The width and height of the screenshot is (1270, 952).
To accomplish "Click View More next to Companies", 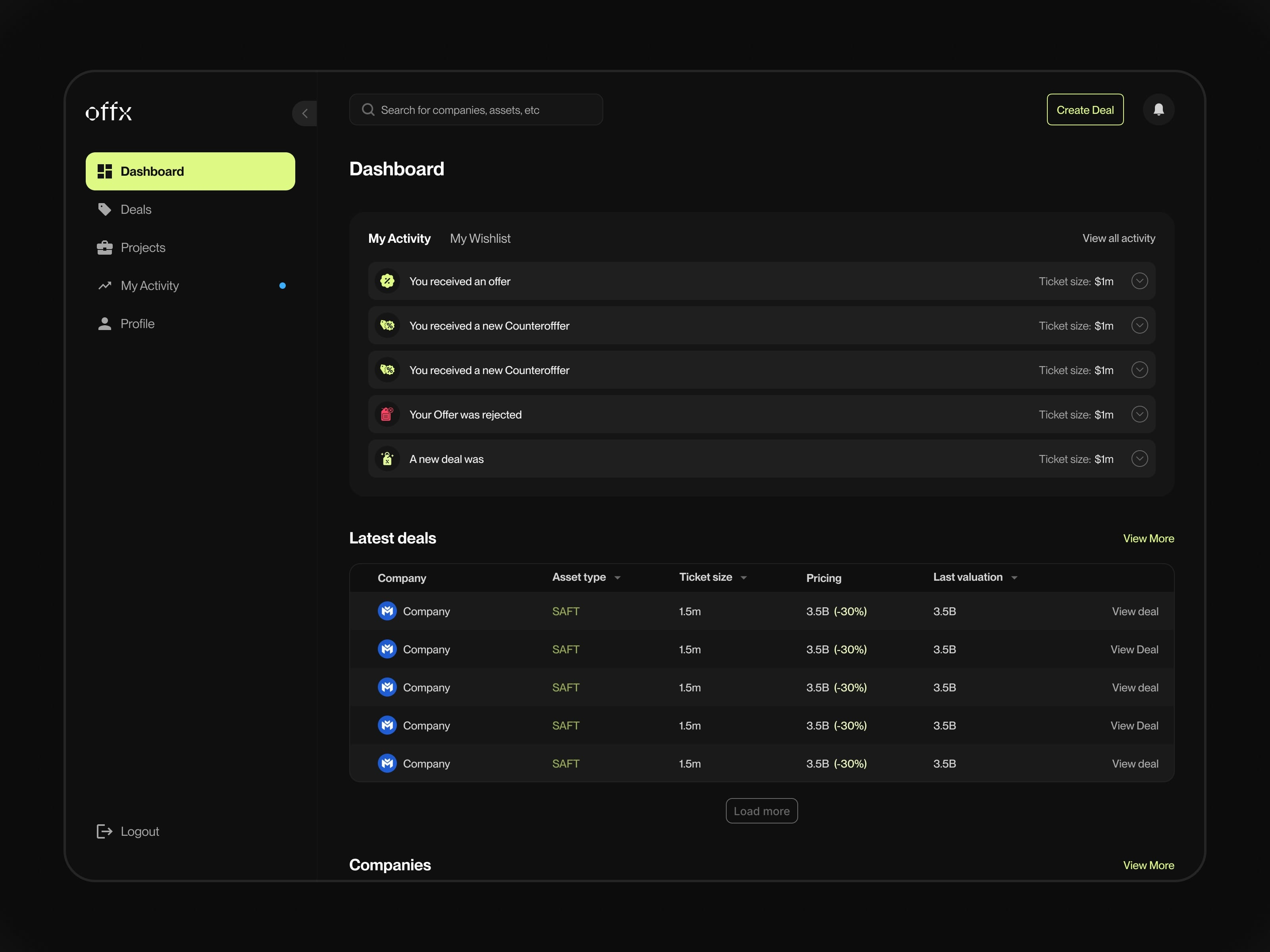I will (x=1148, y=865).
